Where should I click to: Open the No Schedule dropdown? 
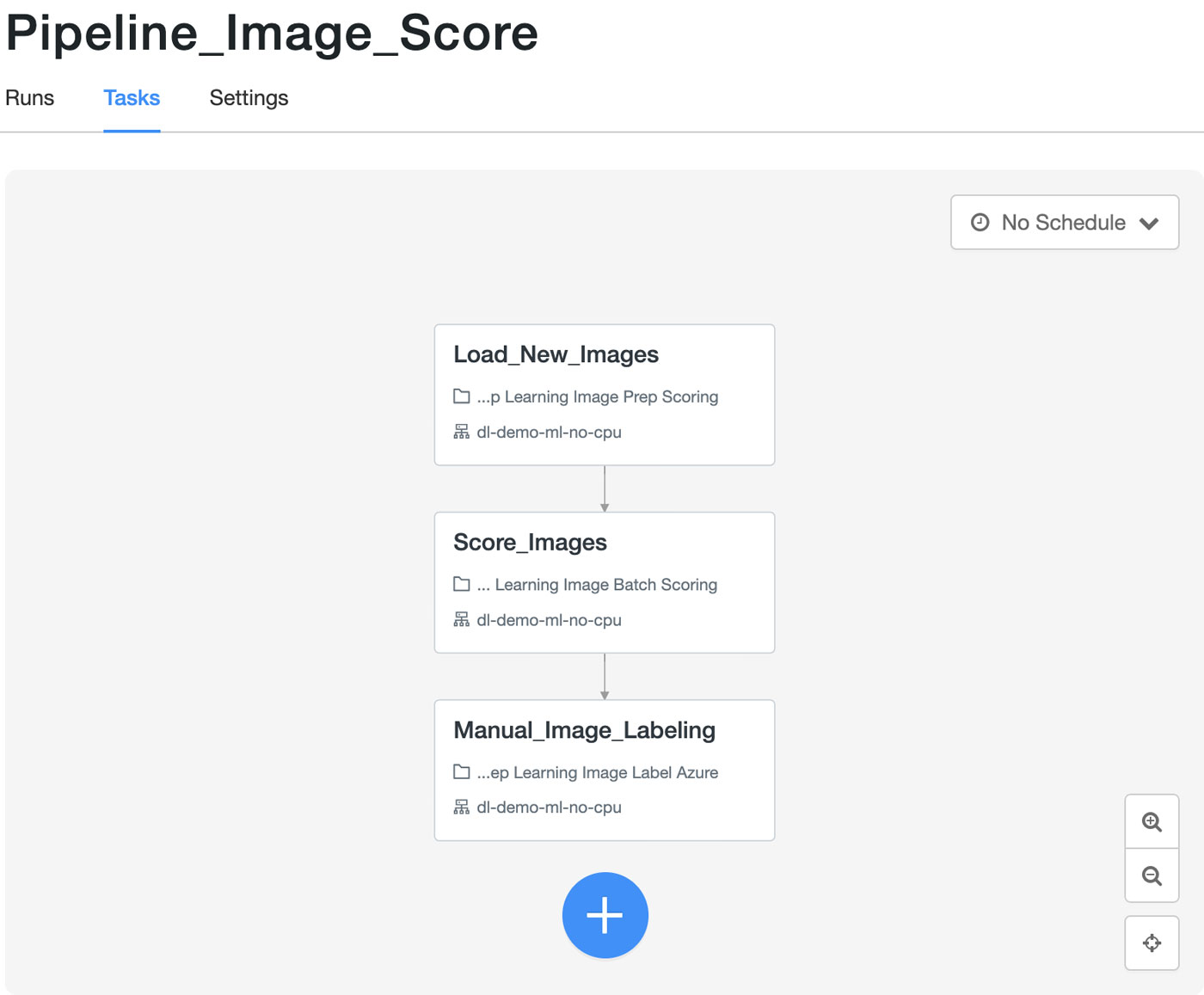click(1064, 223)
